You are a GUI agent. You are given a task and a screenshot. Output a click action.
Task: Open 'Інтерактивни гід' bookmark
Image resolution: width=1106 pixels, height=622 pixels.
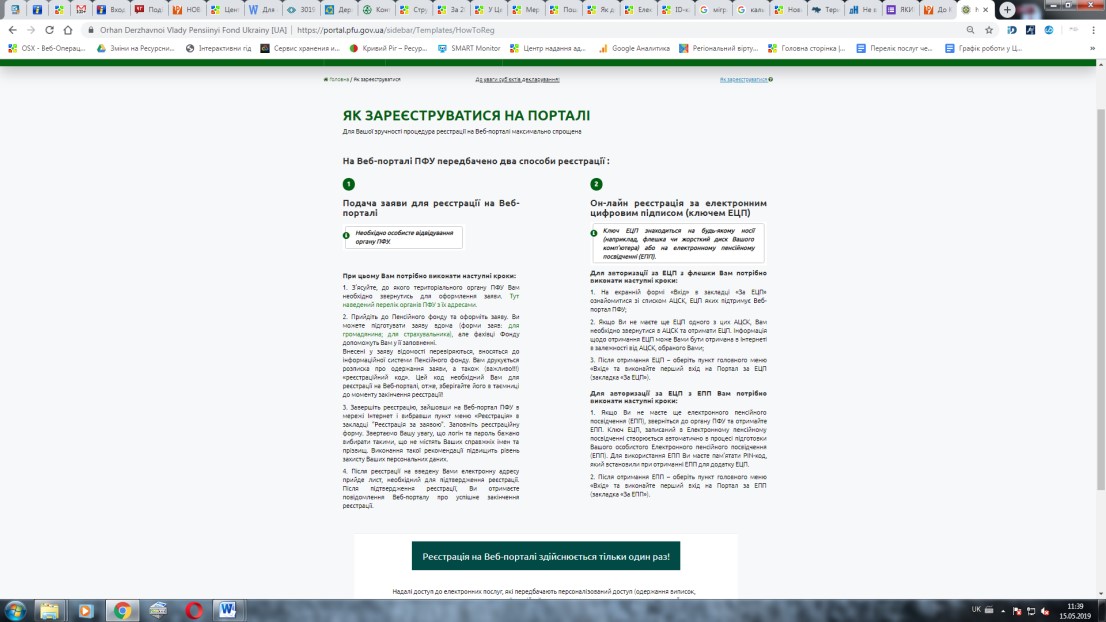point(219,49)
